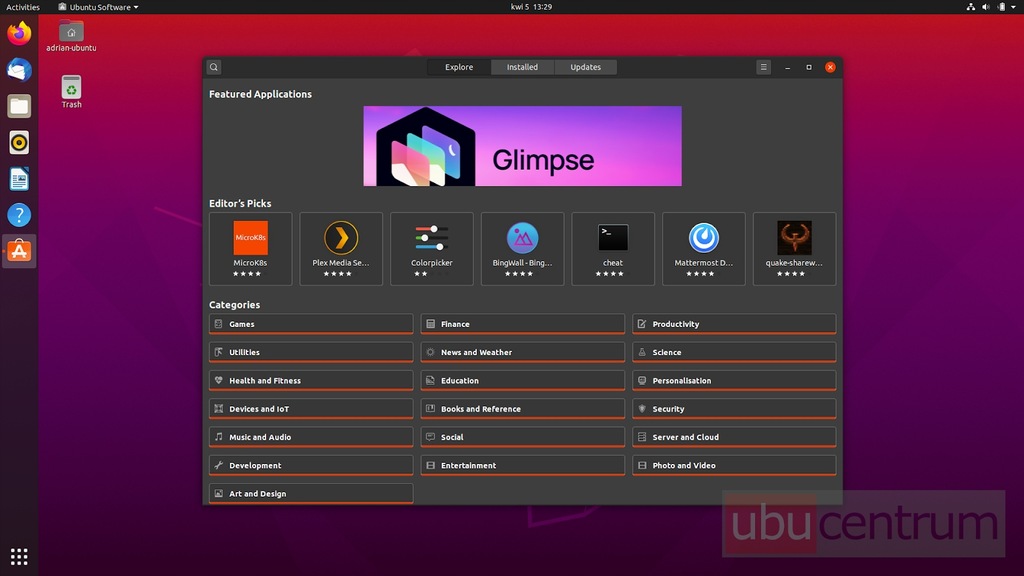
Task: Open the Security category
Action: [x=734, y=409]
